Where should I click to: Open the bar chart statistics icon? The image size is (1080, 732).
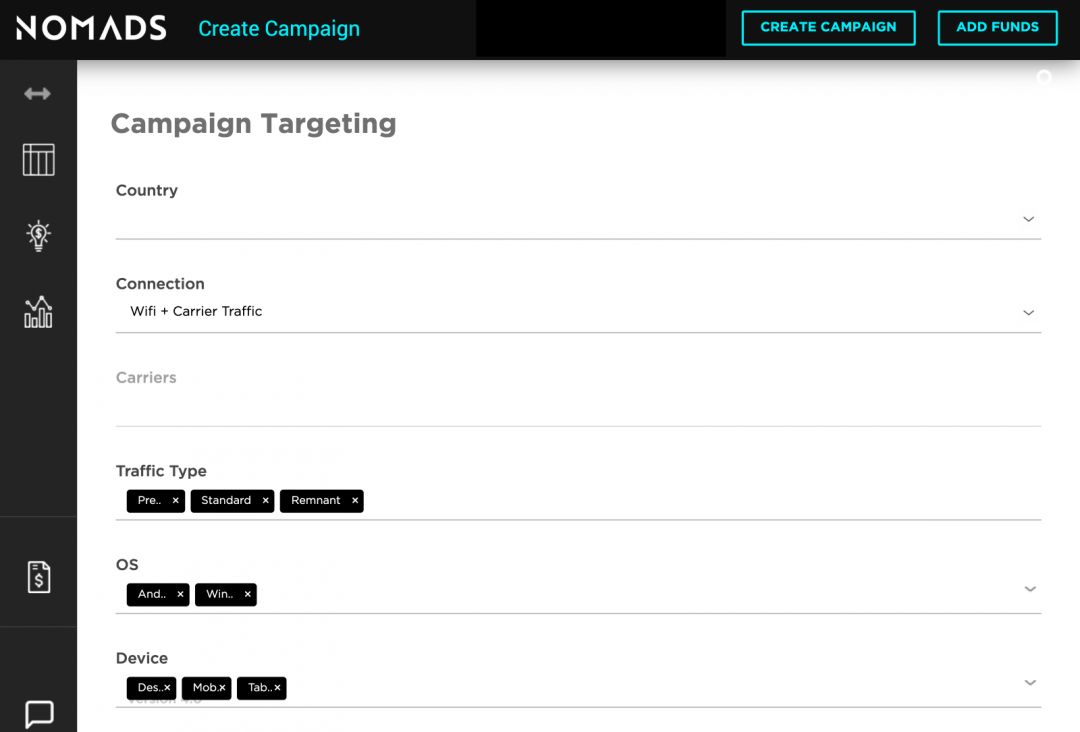38,312
